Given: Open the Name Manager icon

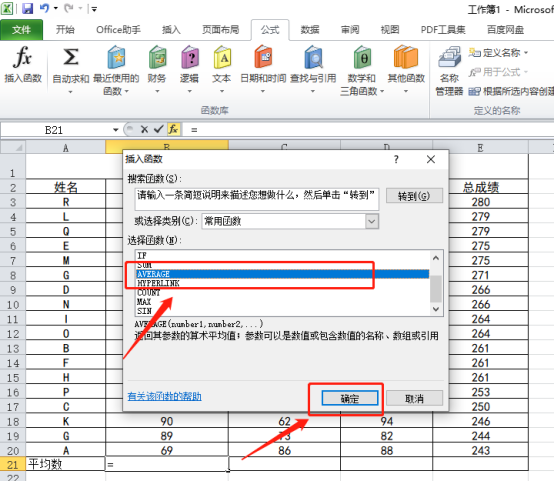Looking at the screenshot, I should point(449,57).
